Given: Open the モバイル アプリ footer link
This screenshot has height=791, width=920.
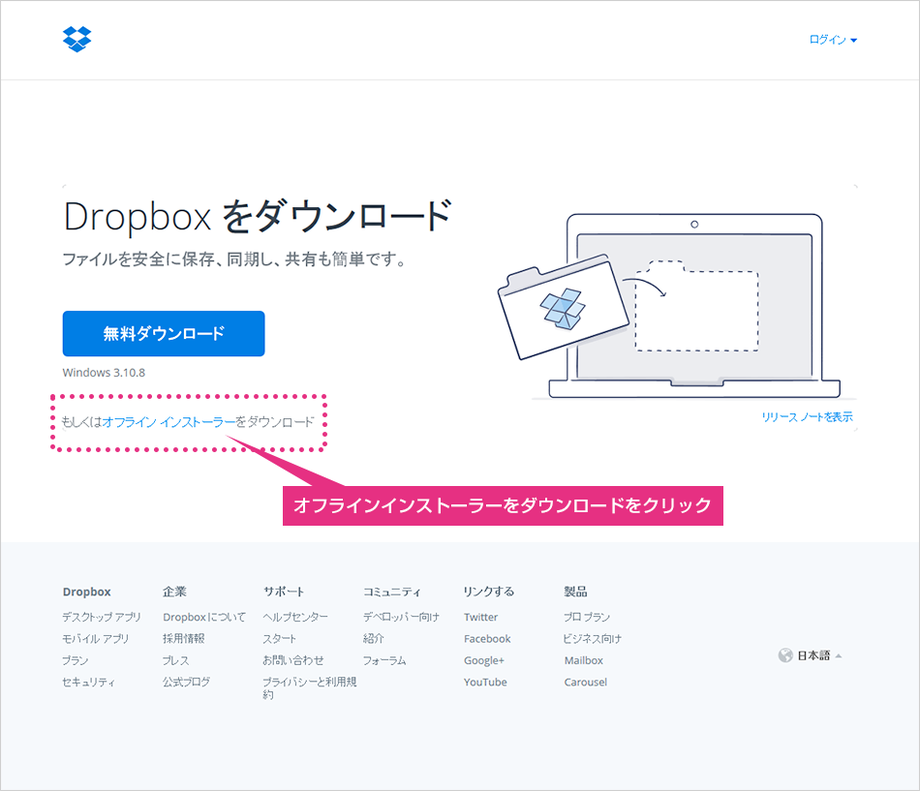Looking at the screenshot, I should click(x=96, y=638).
